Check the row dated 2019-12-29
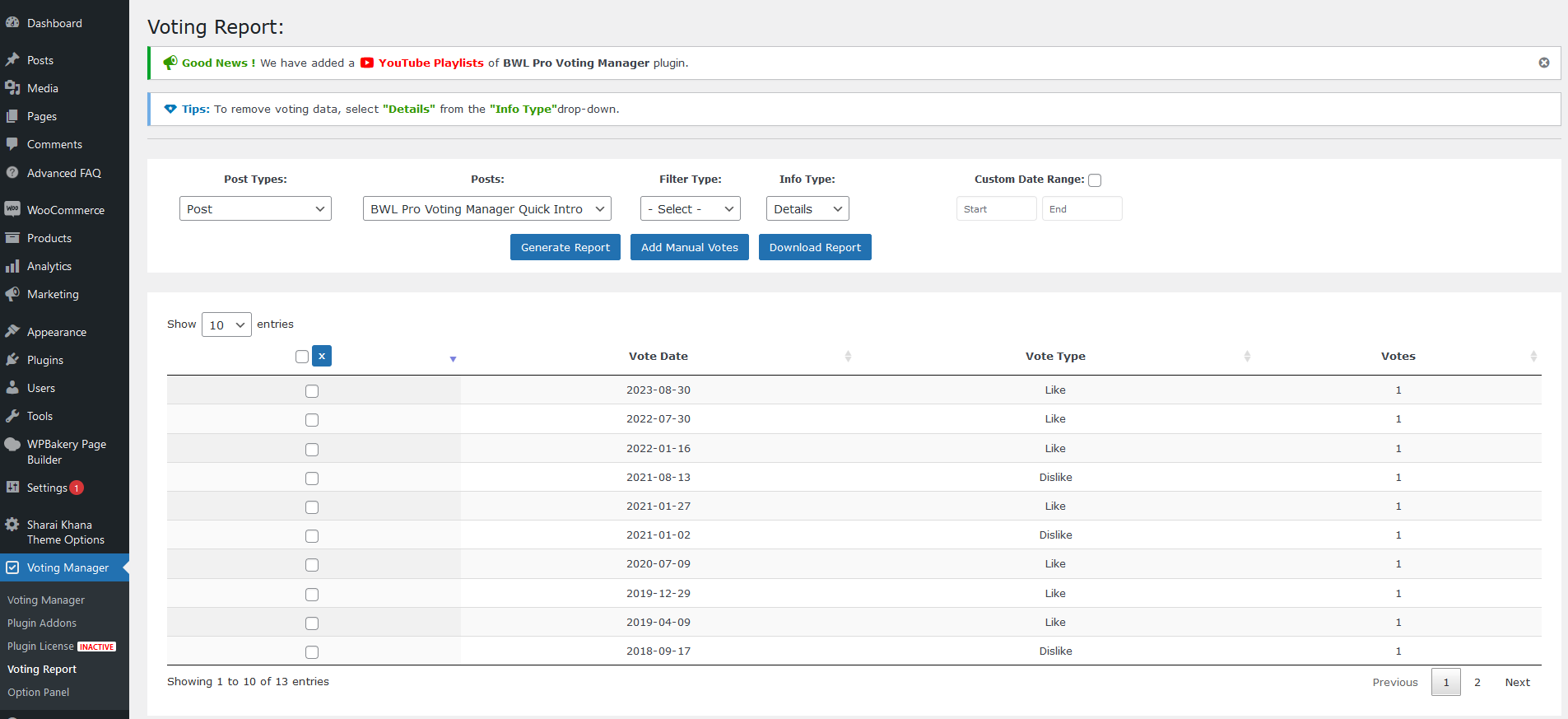Viewport: 1568px width, 719px height. 312,595
